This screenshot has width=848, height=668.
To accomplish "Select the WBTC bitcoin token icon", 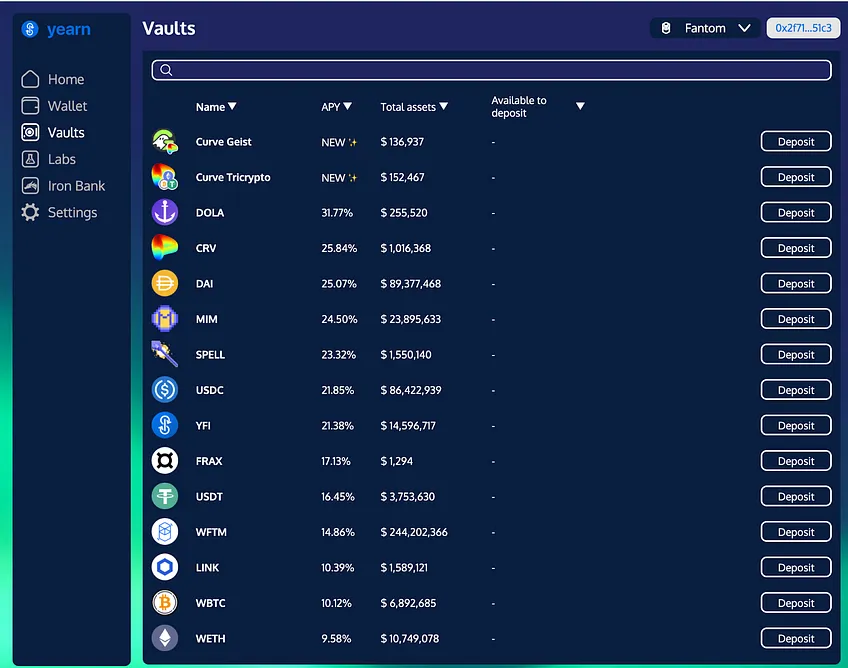I will point(164,603).
